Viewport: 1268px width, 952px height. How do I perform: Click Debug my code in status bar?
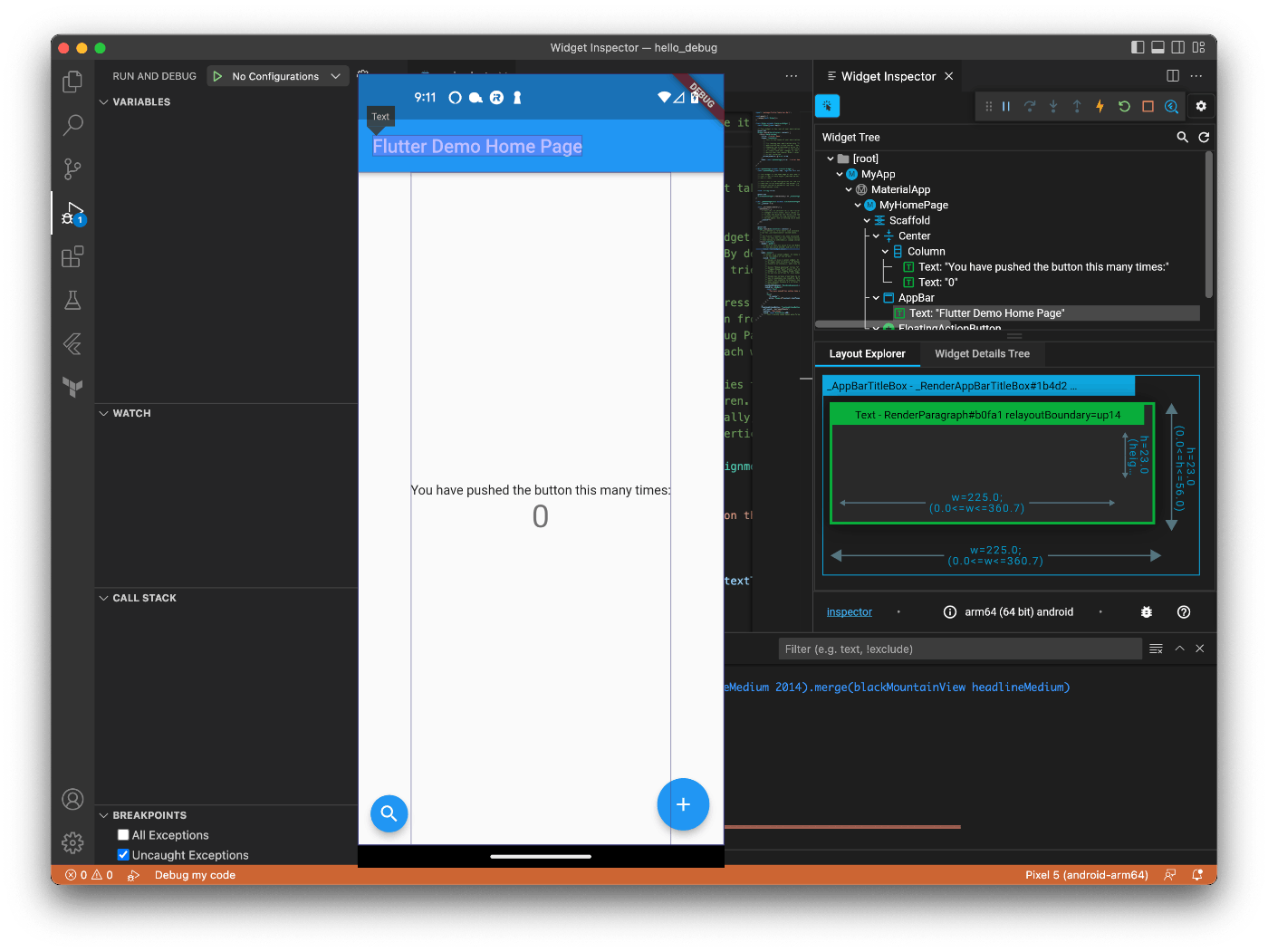click(195, 875)
